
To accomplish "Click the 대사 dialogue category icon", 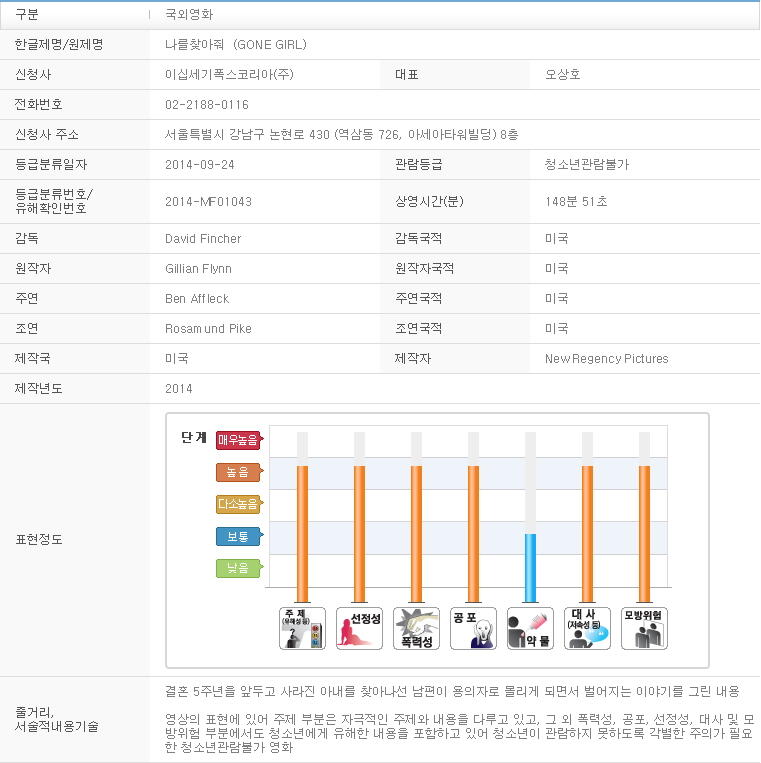I will pos(587,628).
